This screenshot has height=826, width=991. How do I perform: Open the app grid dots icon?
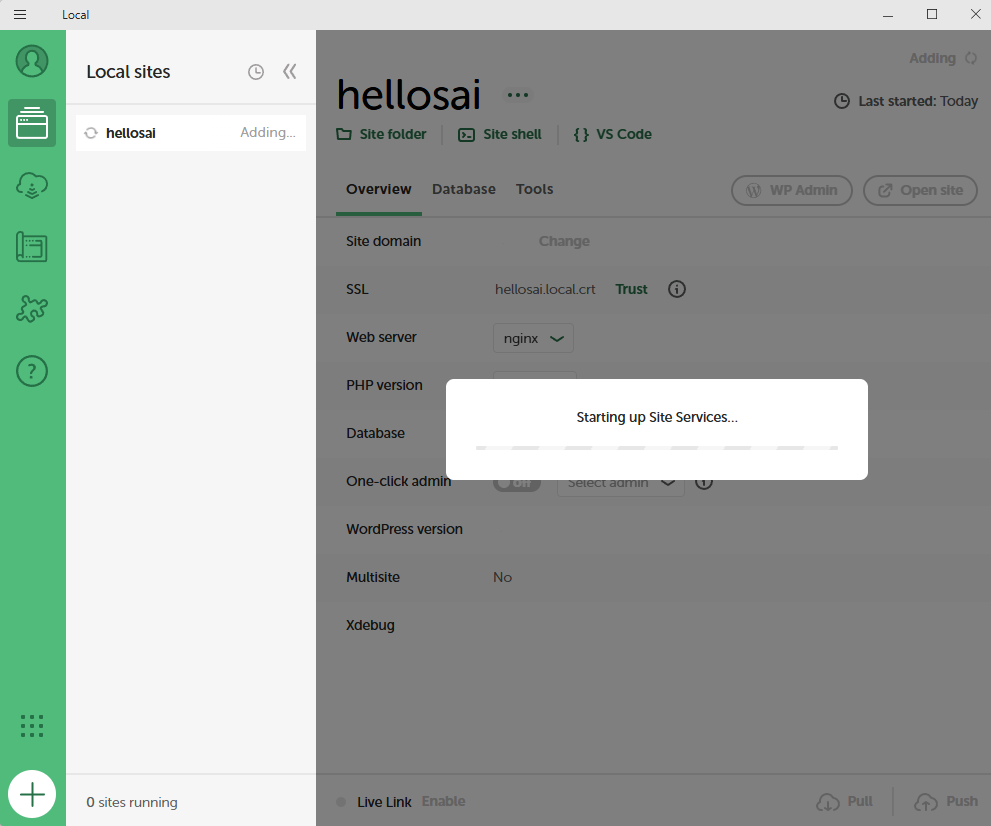coord(32,726)
